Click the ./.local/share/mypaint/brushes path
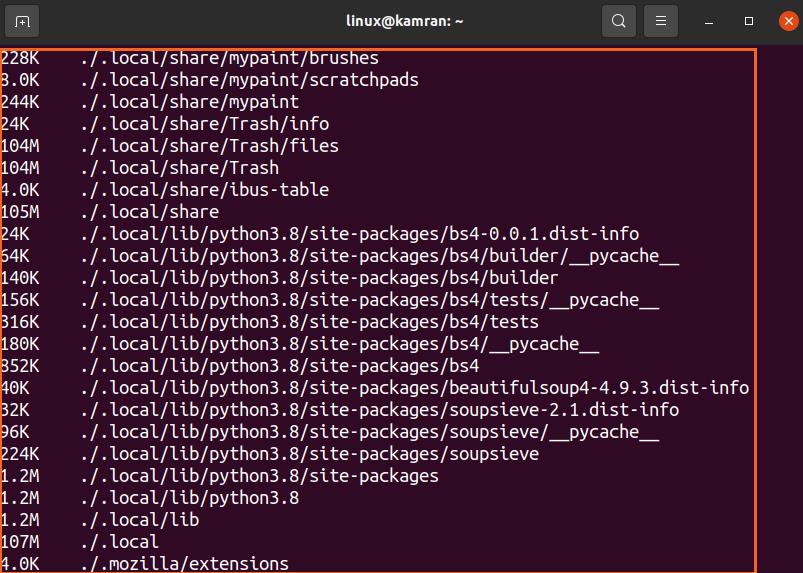The image size is (803, 573). [x=229, y=58]
